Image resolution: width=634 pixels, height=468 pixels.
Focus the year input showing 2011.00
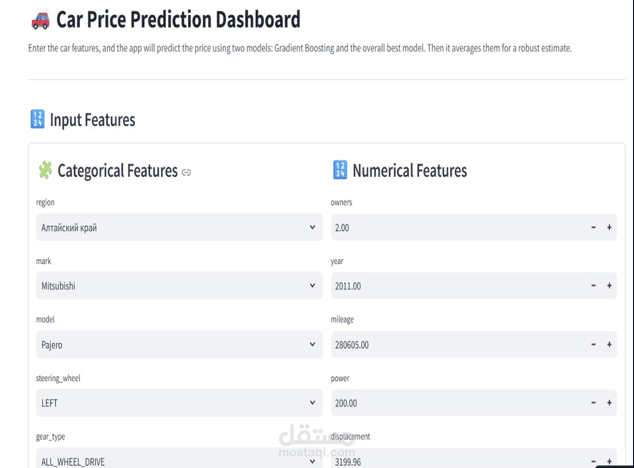point(455,286)
